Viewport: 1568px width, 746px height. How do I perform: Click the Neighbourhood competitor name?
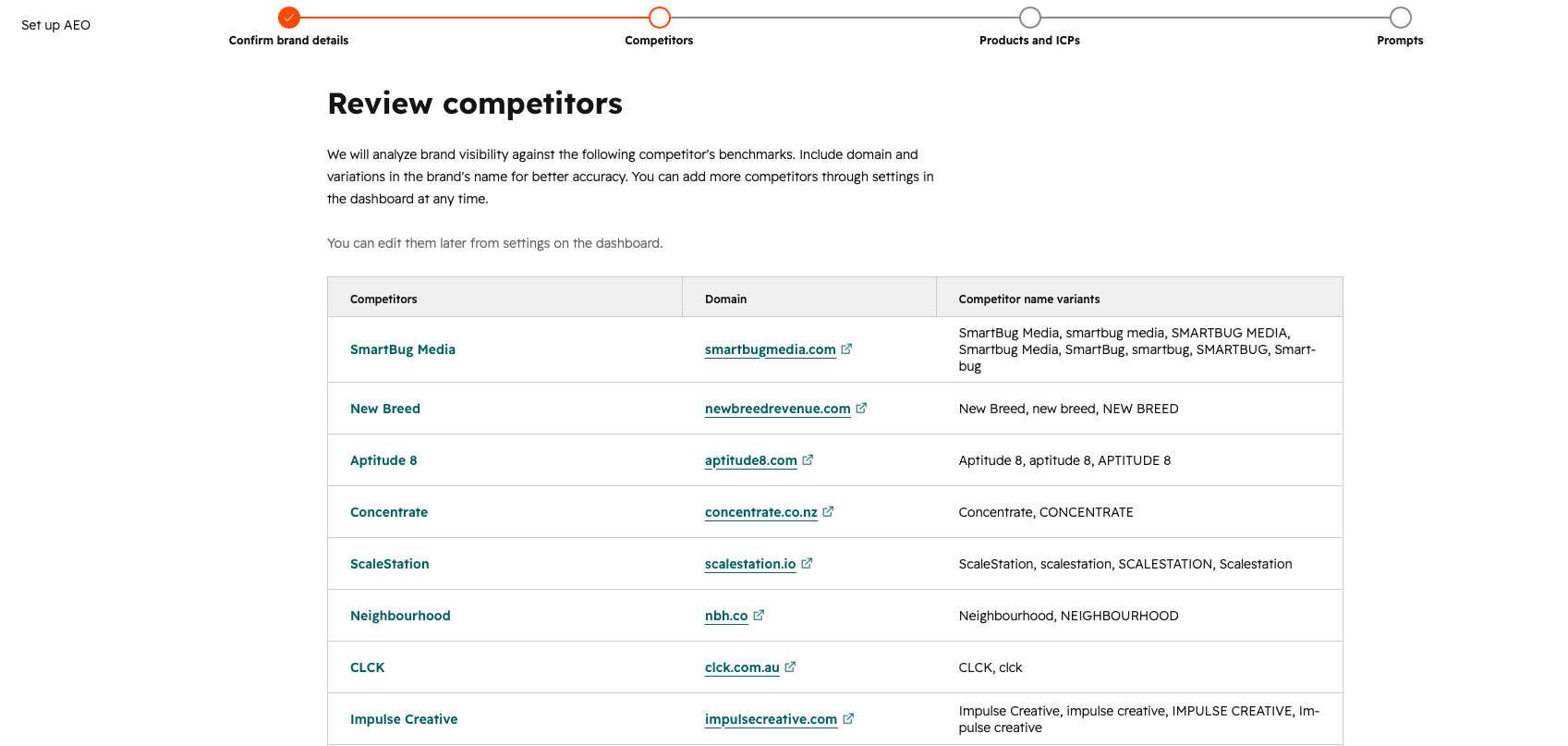tap(400, 616)
